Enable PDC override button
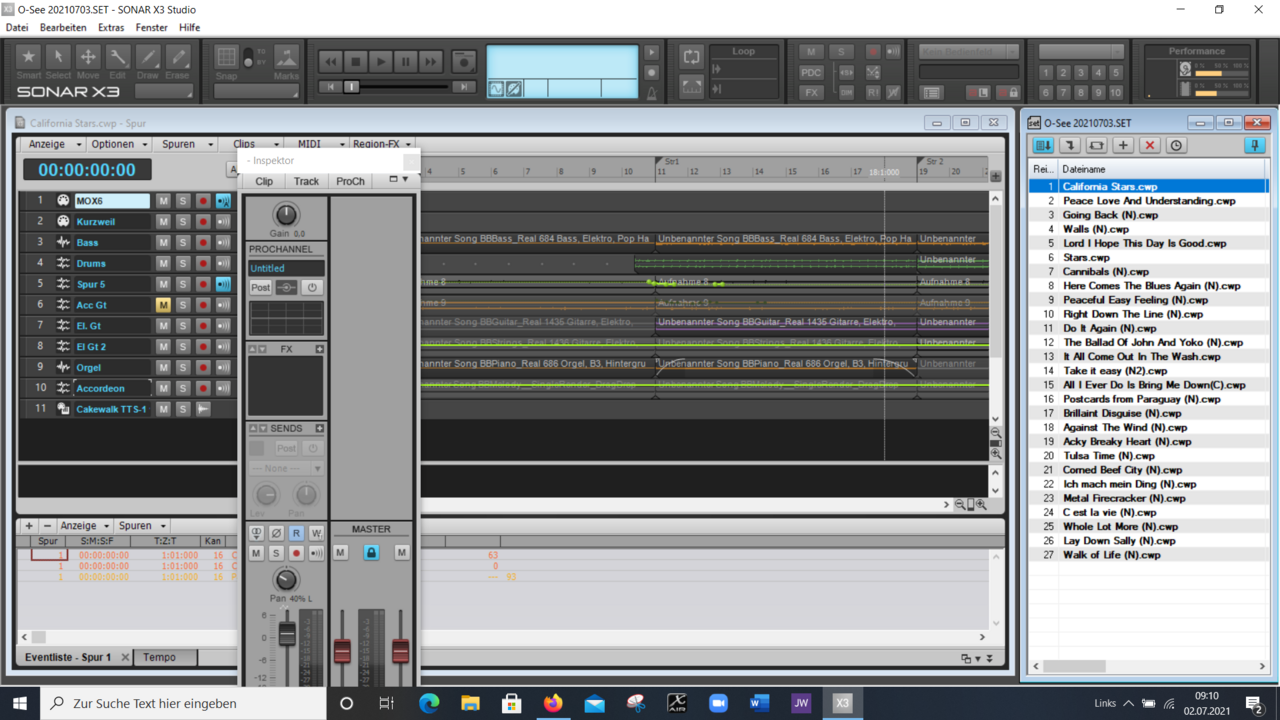This screenshot has height=720, width=1280. (x=811, y=72)
